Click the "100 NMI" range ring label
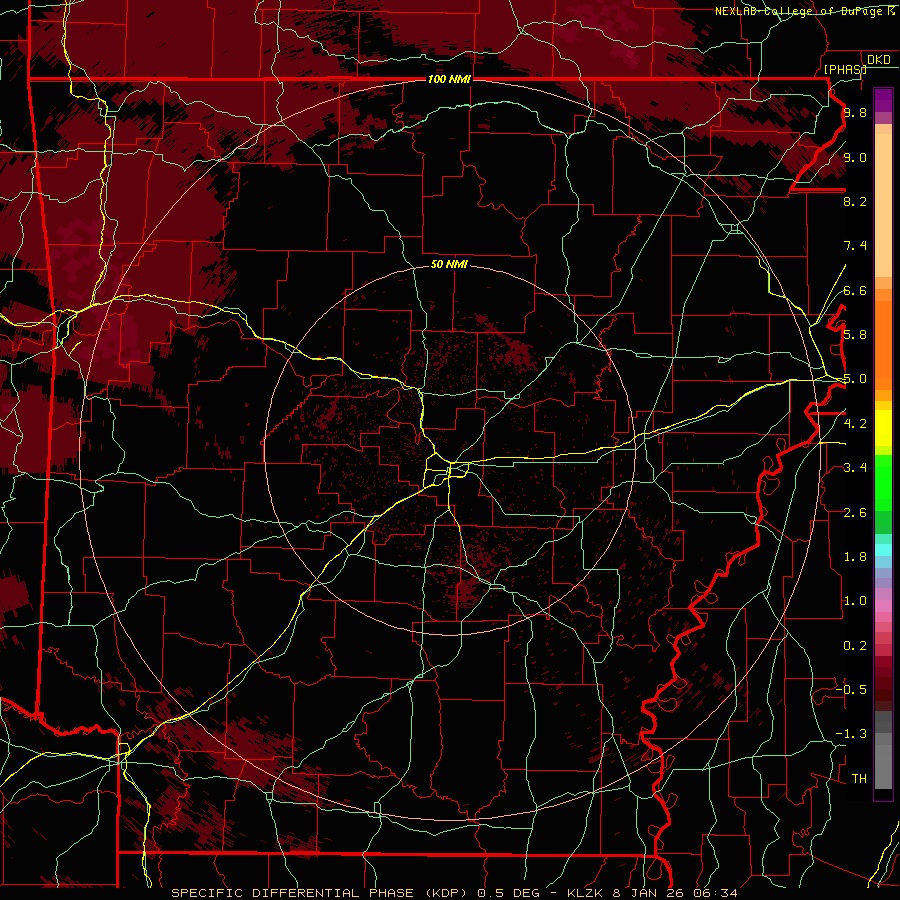Image resolution: width=900 pixels, height=900 pixels. (x=449, y=79)
